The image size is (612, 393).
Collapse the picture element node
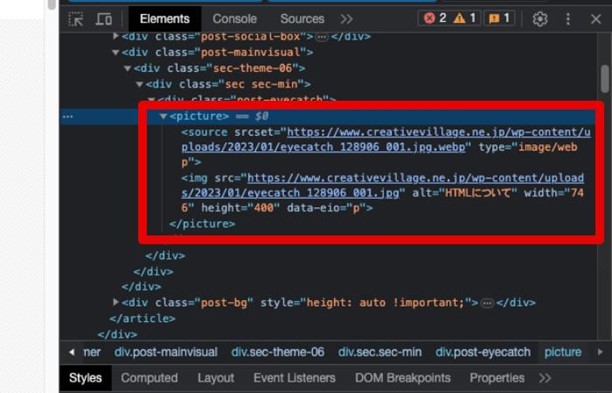coord(163,116)
